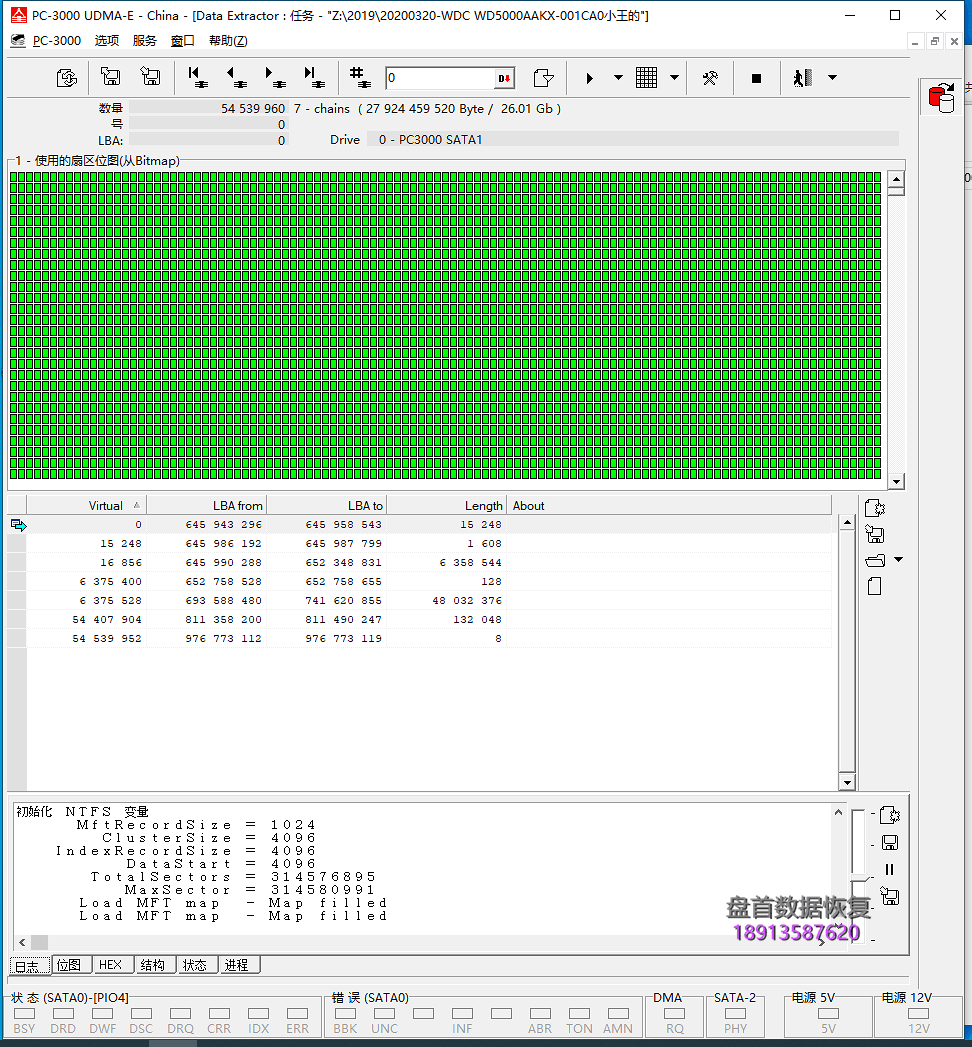The height and width of the screenshot is (1047, 972).
Task: Stop the task with the stop button
Action: point(756,78)
